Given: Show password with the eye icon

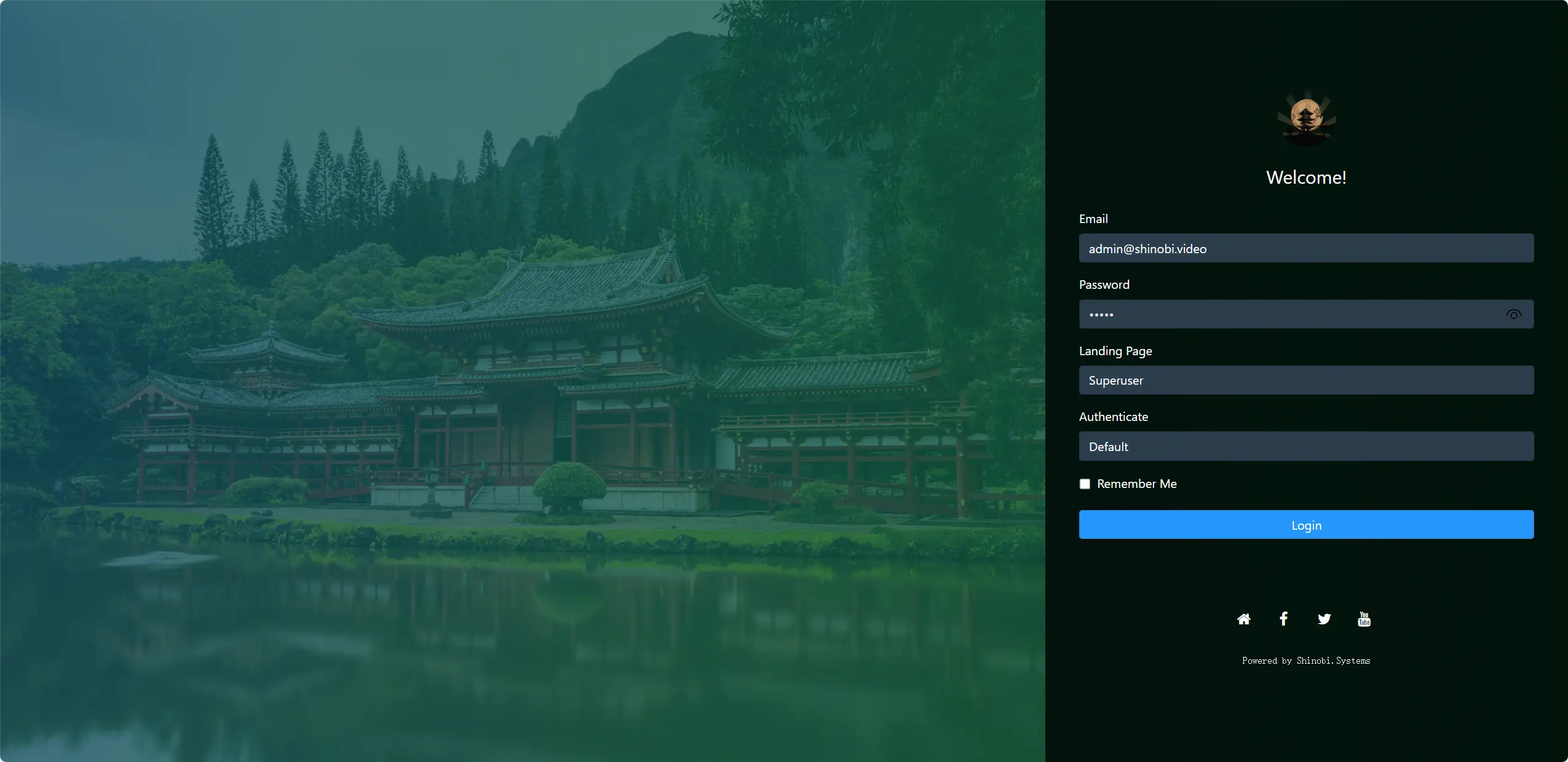Looking at the screenshot, I should pos(1513,315).
